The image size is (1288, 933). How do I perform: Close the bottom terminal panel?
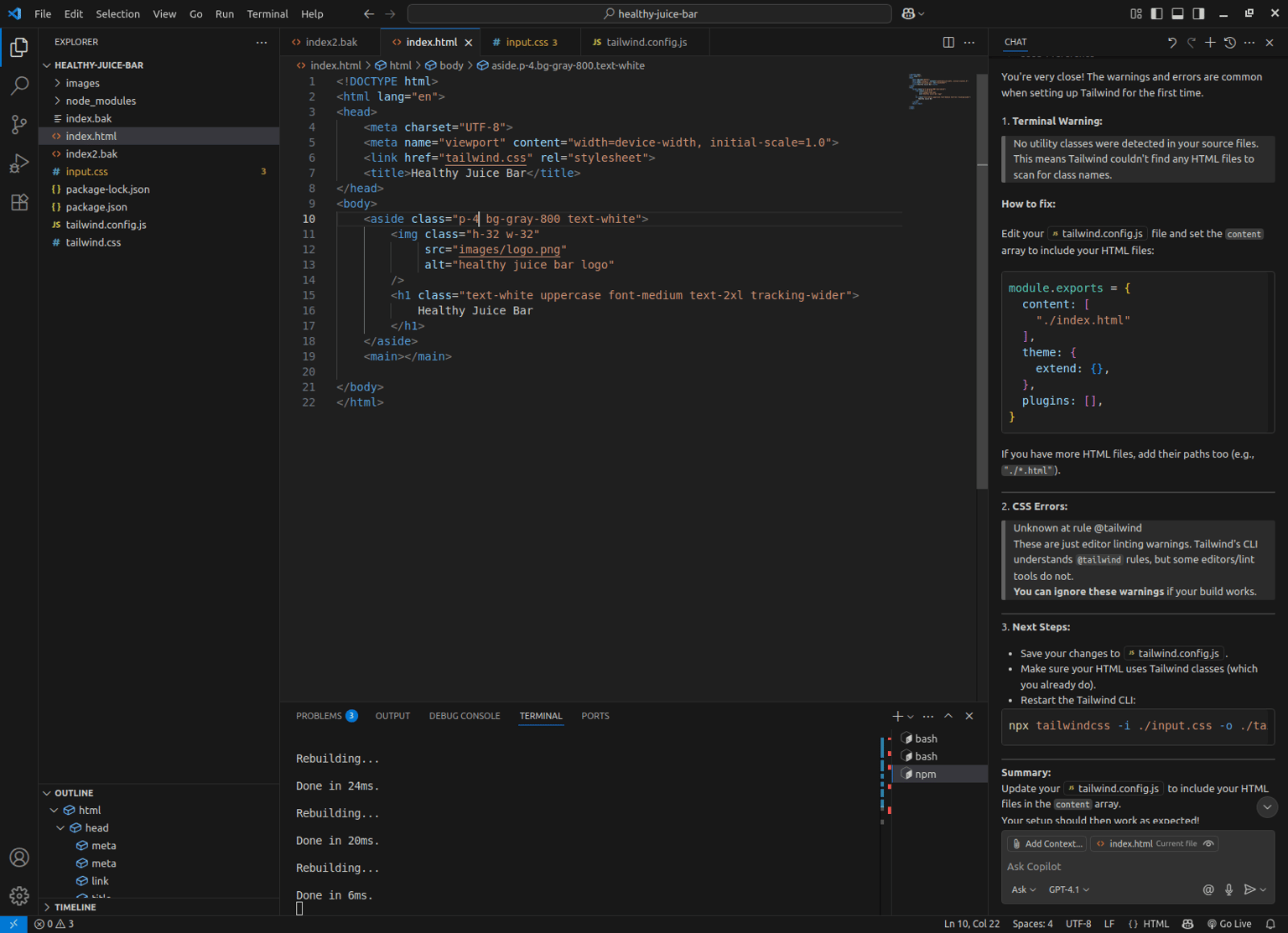[x=969, y=716]
